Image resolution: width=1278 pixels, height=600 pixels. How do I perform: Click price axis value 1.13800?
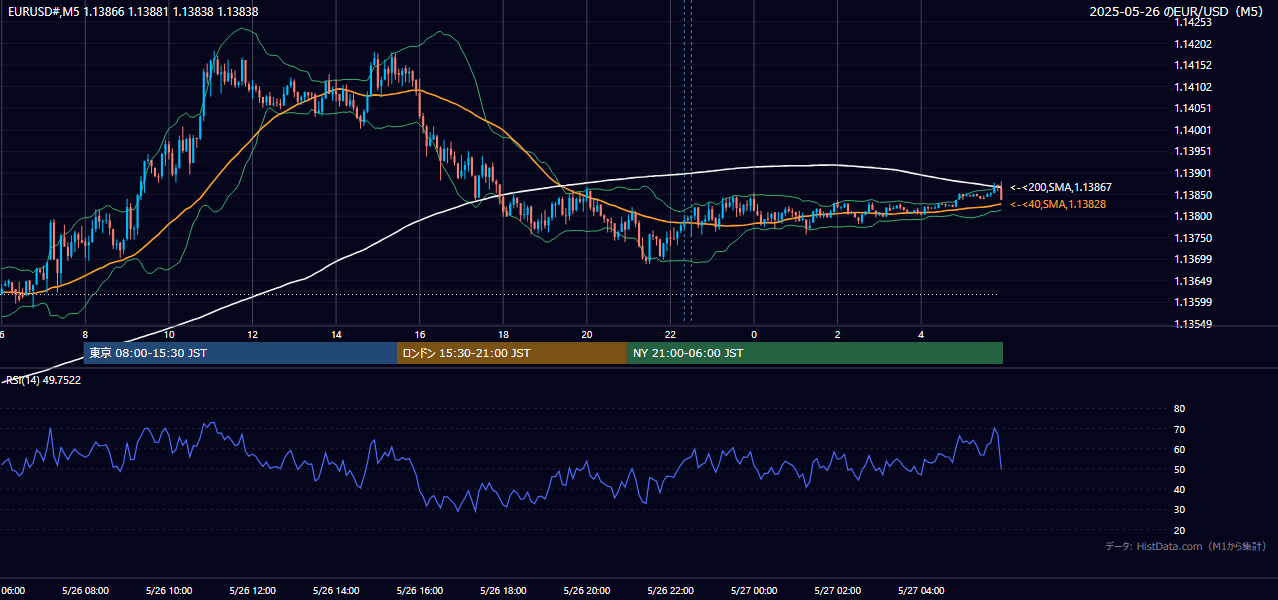pyautogui.click(x=1192, y=216)
